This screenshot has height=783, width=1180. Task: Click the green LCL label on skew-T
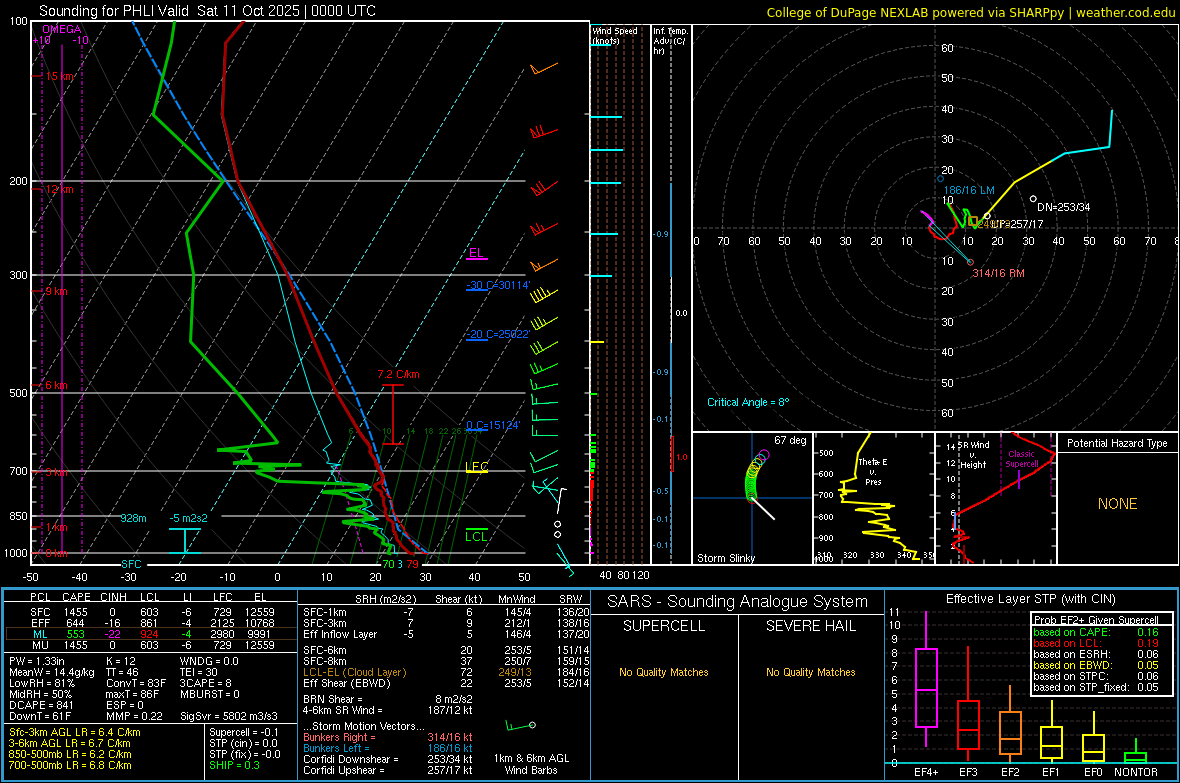coord(476,536)
